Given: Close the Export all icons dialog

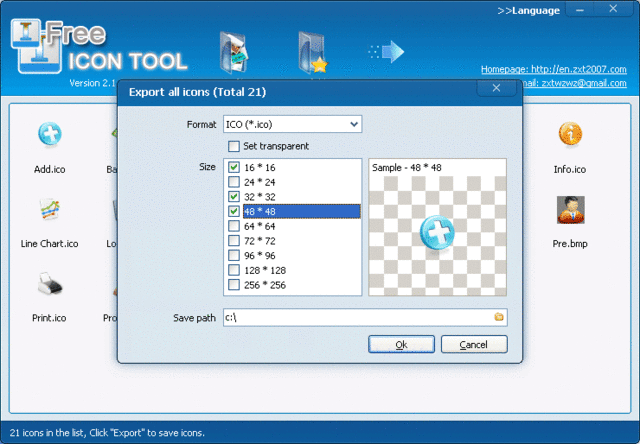Looking at the screenshot, I should [x=496, y=88].
